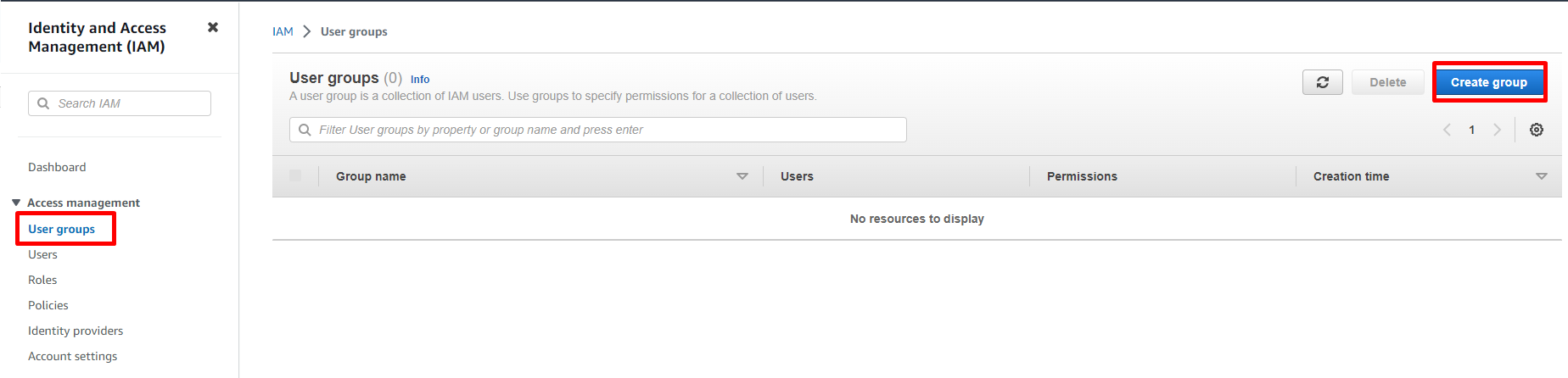
Task: Open Dashboard from the sidebar
Action: pos(57,167)
